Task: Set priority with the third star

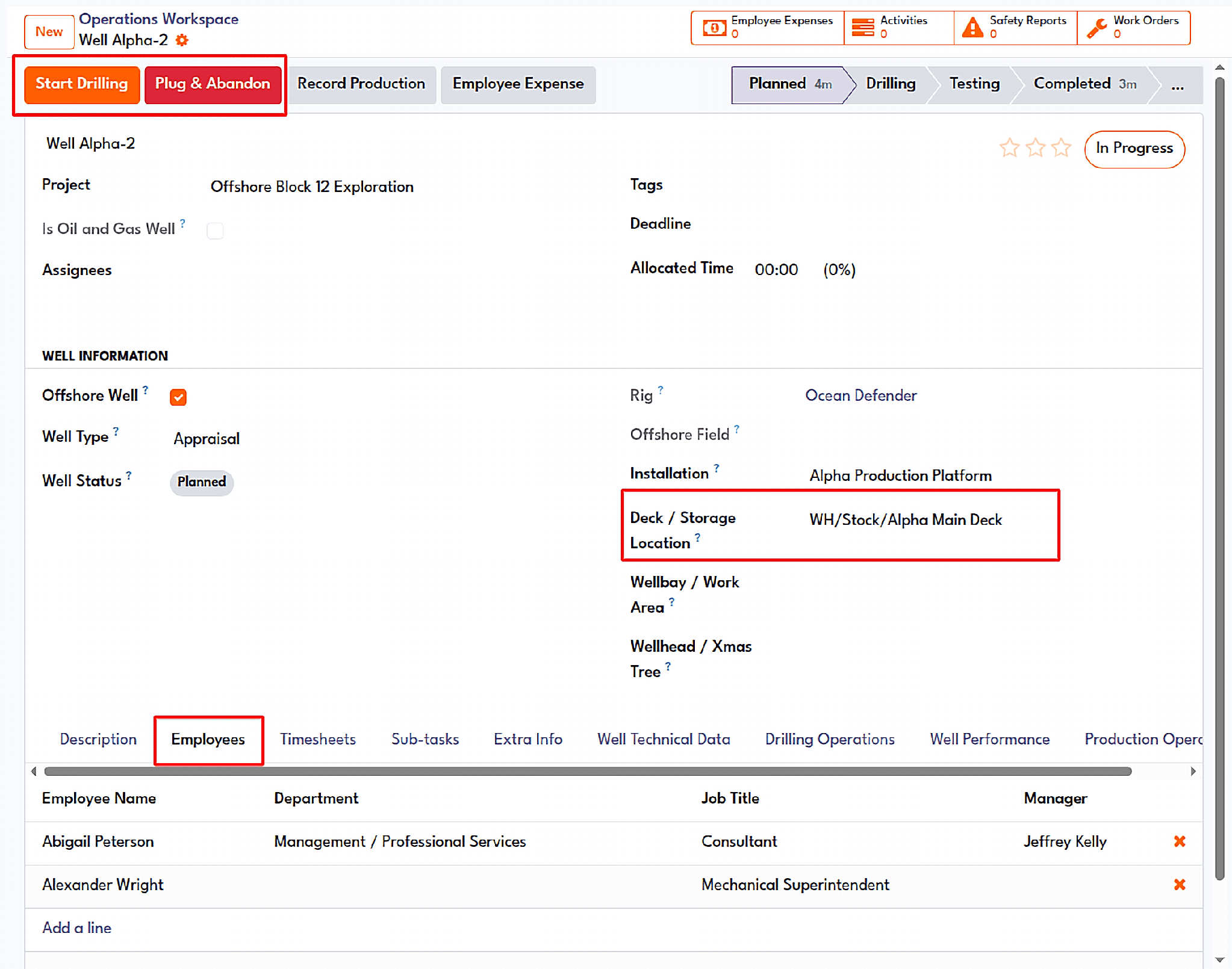Action: [1062, 147]
